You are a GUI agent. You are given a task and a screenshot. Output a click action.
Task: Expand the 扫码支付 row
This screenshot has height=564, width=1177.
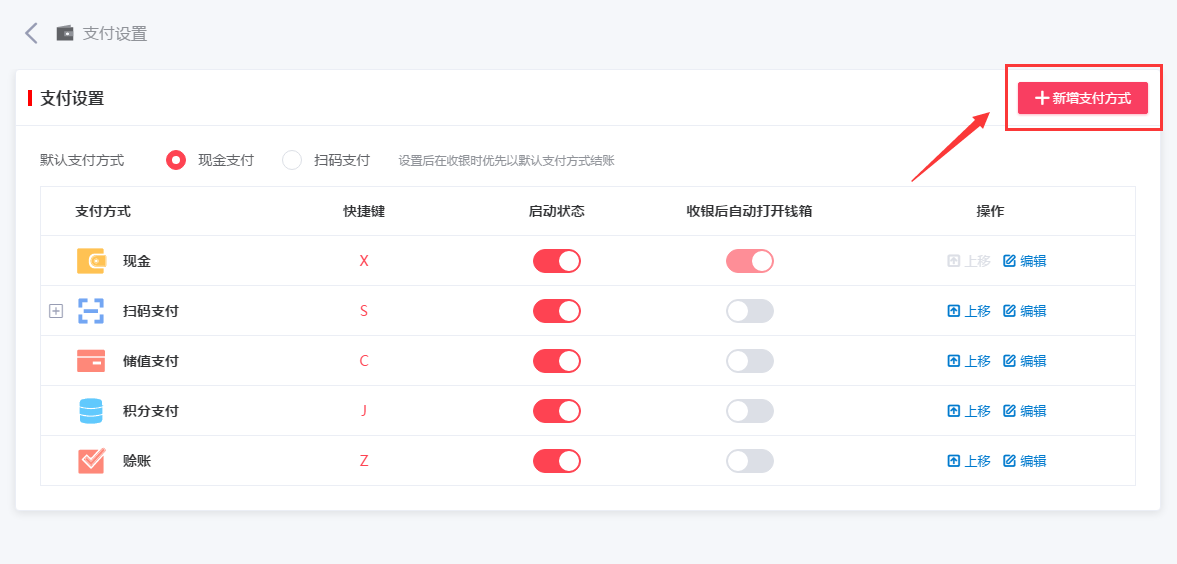point(56,311)
